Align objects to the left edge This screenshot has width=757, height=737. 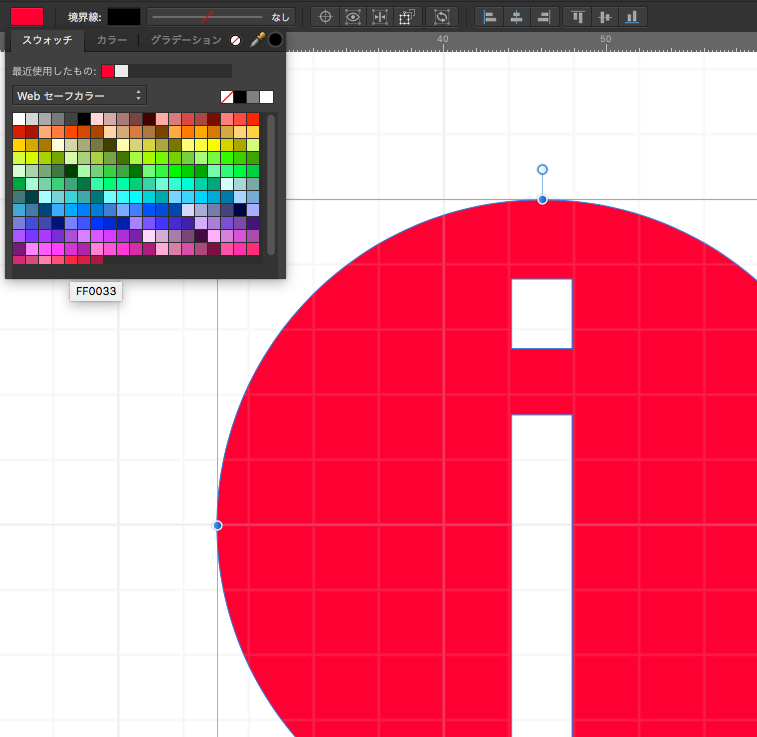(x=490, y=17)
